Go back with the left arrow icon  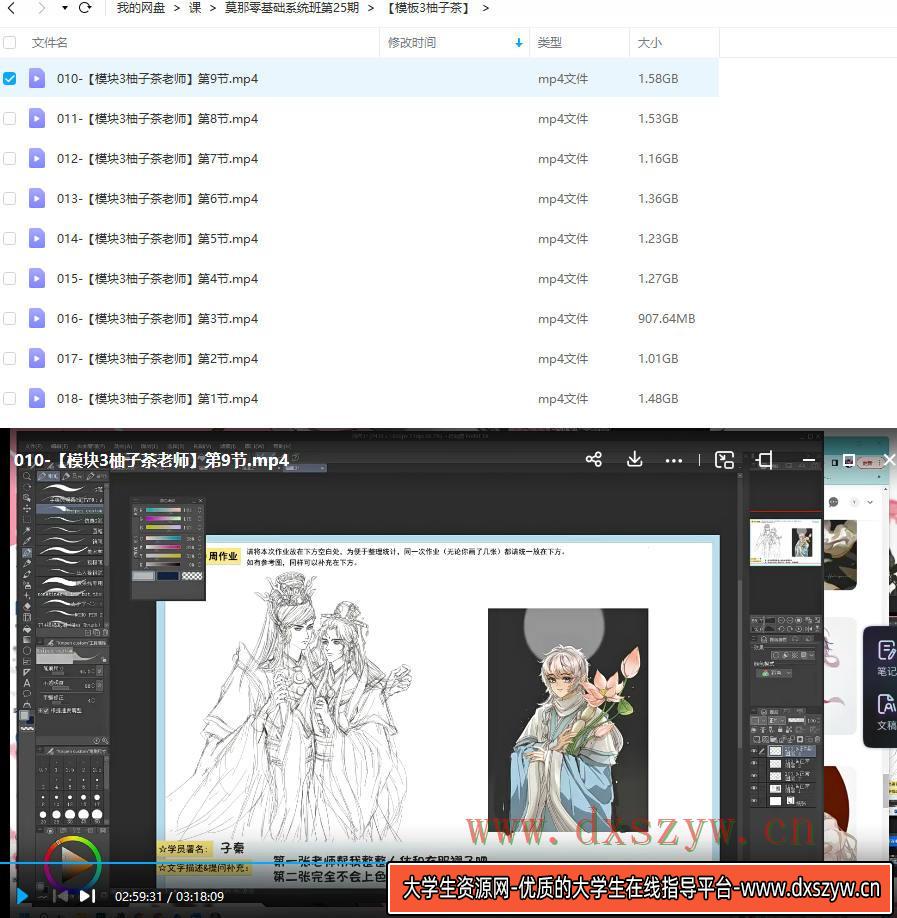click(x=11, y=8)
